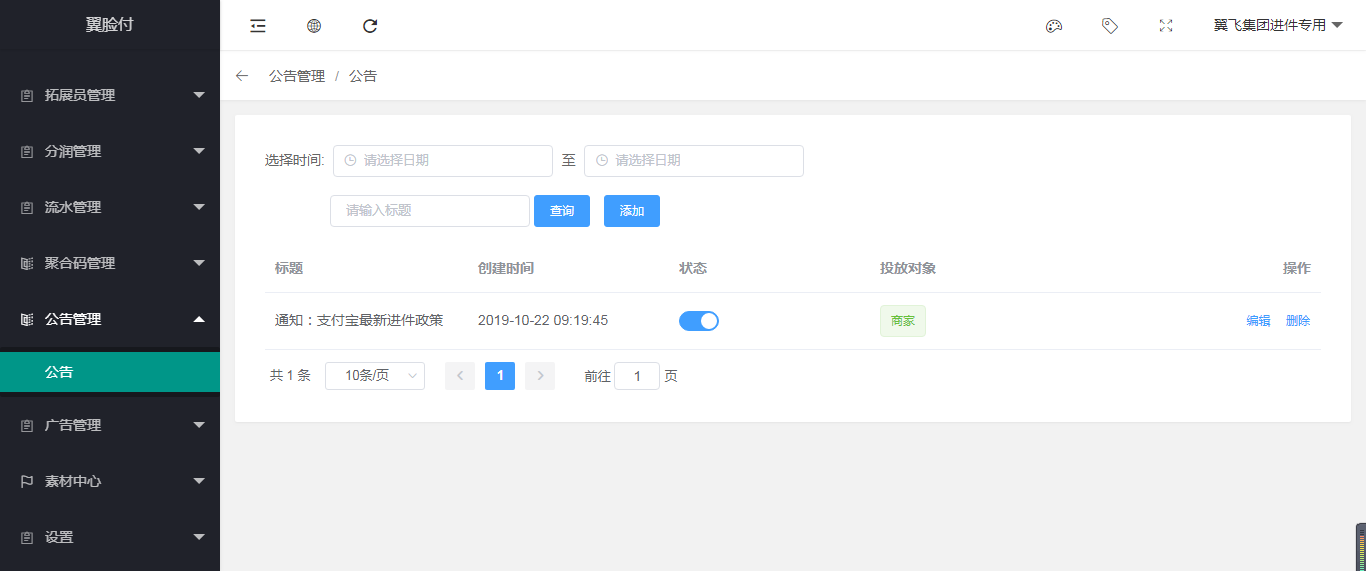Open the 拓展员管理 menu label
1366x571 pixels.
pyautogui.click(x=80, y=95)
